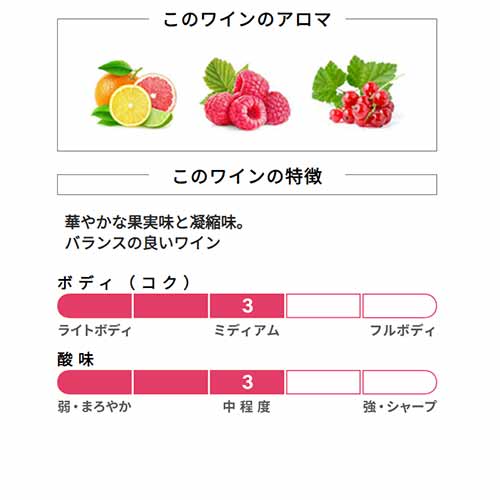Click the このワインの特徴 heading
Viewport: 500px width, 500px height.
[247, 176]
